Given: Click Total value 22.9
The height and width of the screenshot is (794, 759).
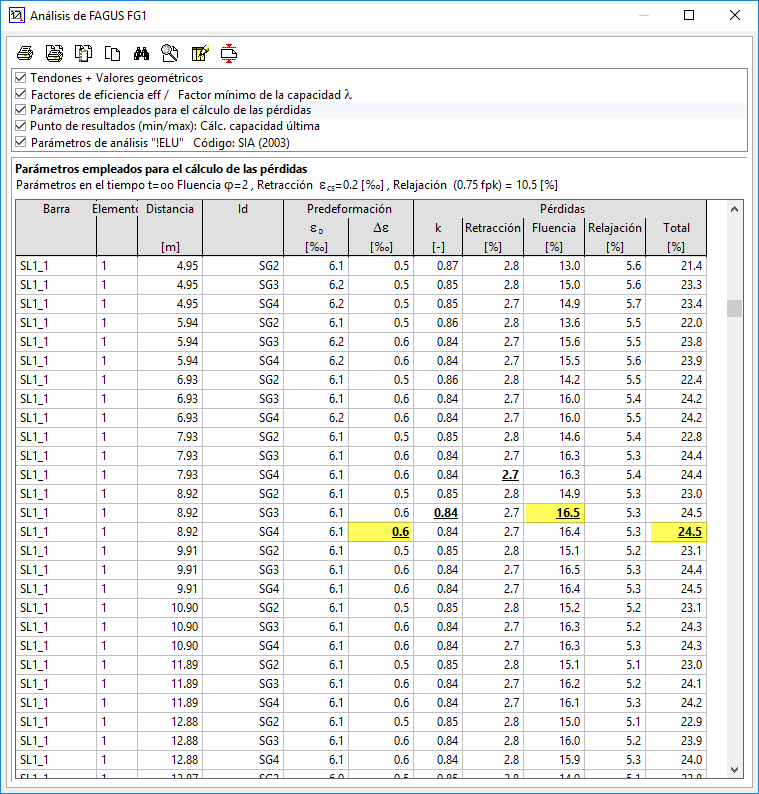Looking at the screenshot, I should click(691, 722).
